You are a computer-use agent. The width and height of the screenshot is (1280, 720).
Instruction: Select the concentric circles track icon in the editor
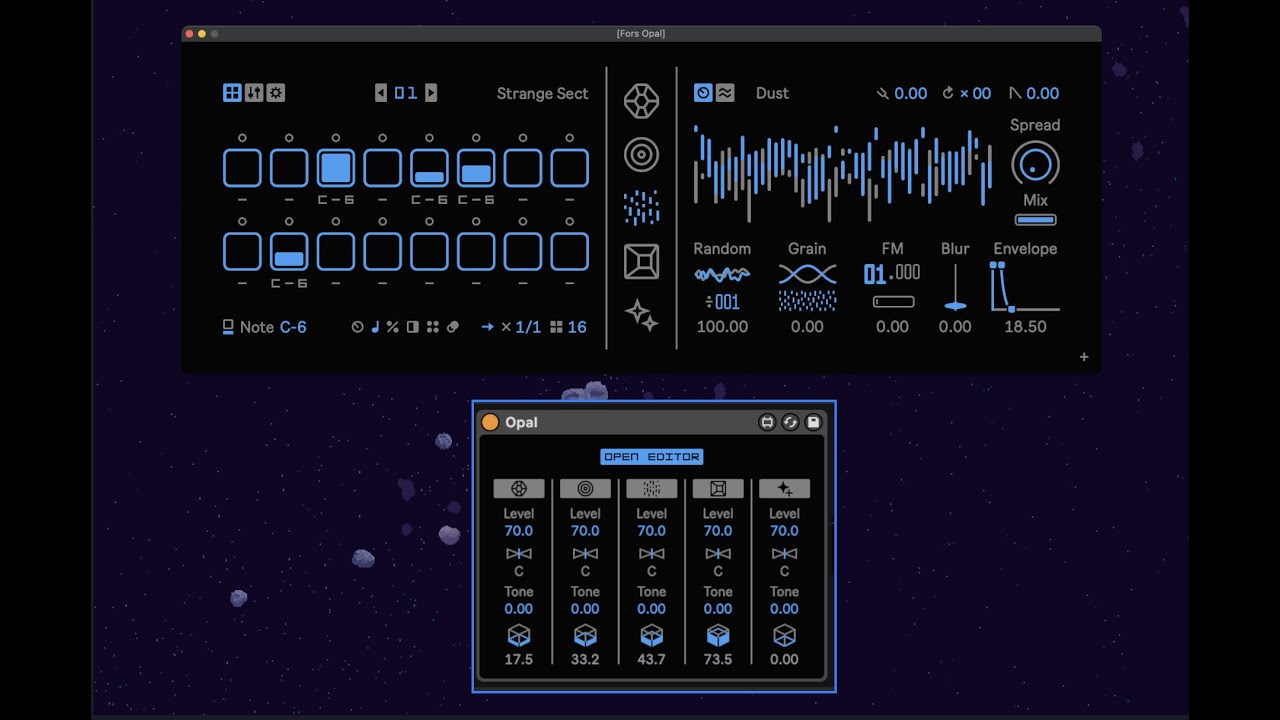pos(641,155)
